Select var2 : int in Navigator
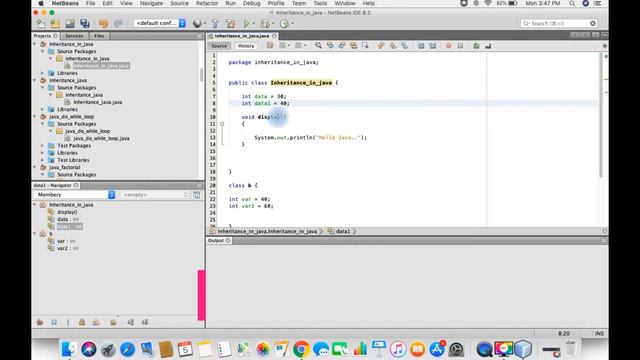This screenshot has width=640, height=360. coord(68,248)
